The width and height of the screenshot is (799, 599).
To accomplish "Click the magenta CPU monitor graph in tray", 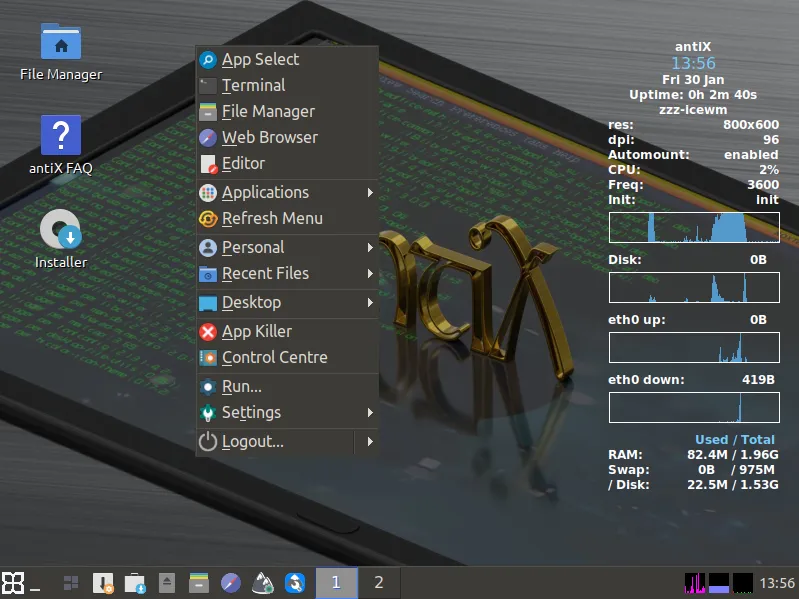I will coord(695,583).
